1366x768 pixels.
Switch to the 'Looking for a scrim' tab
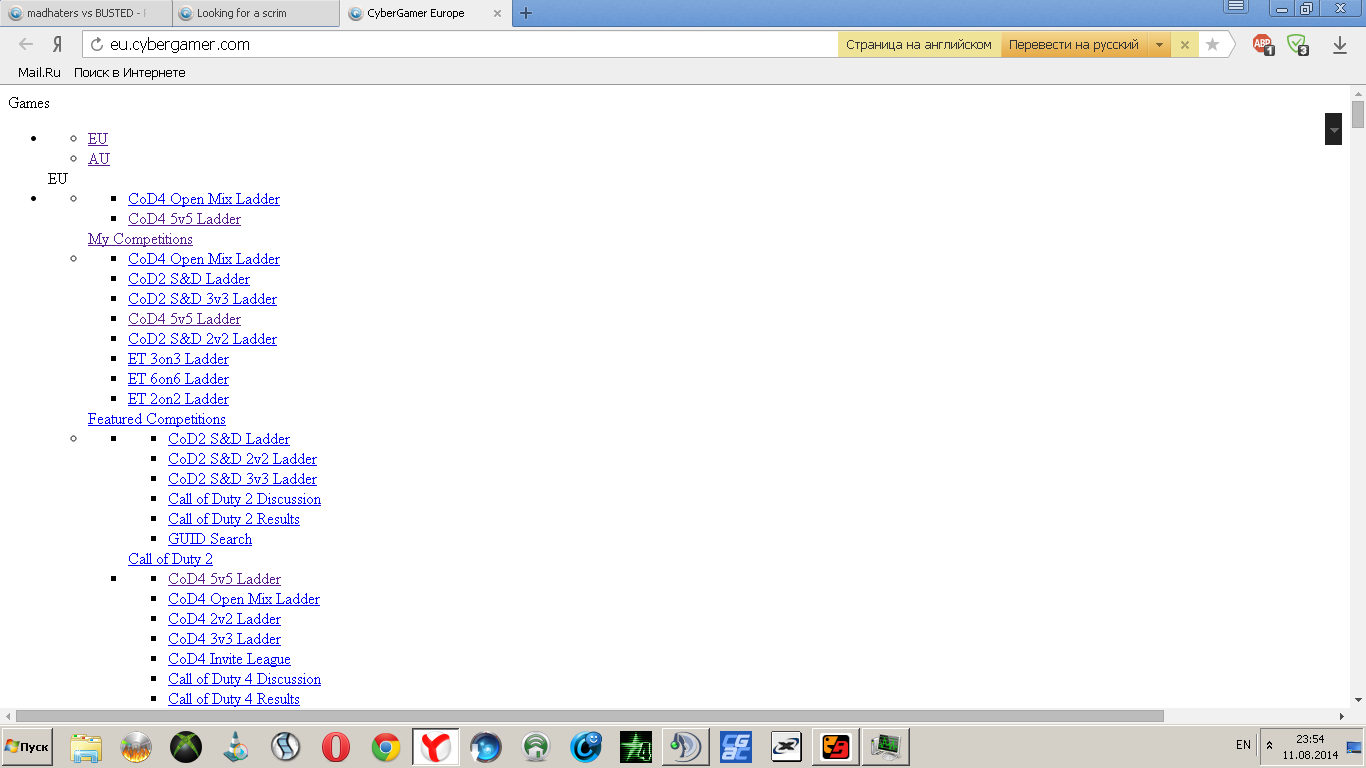pos(255,13)
